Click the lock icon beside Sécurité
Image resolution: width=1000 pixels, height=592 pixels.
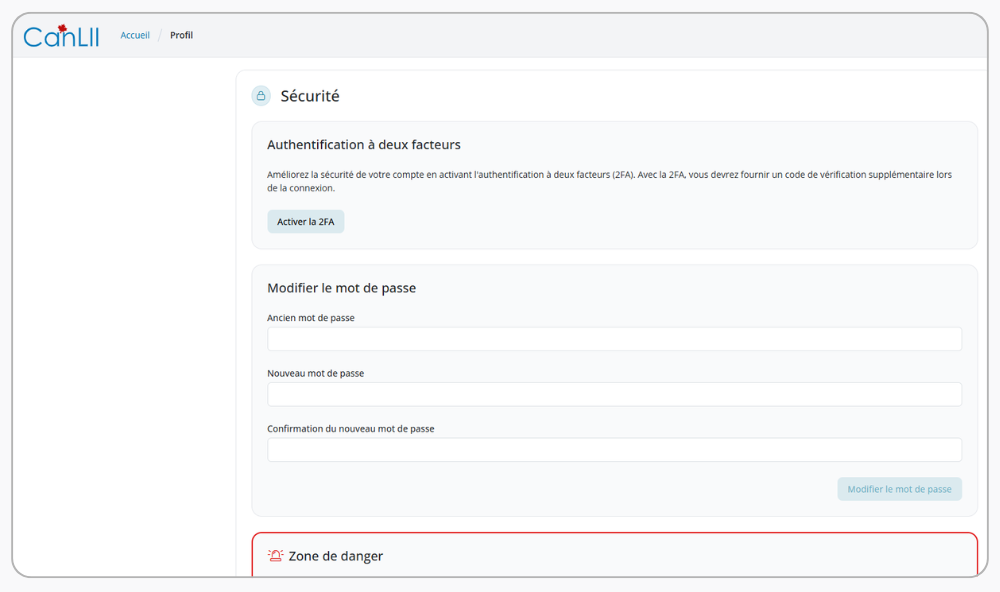tap(261, 96)
